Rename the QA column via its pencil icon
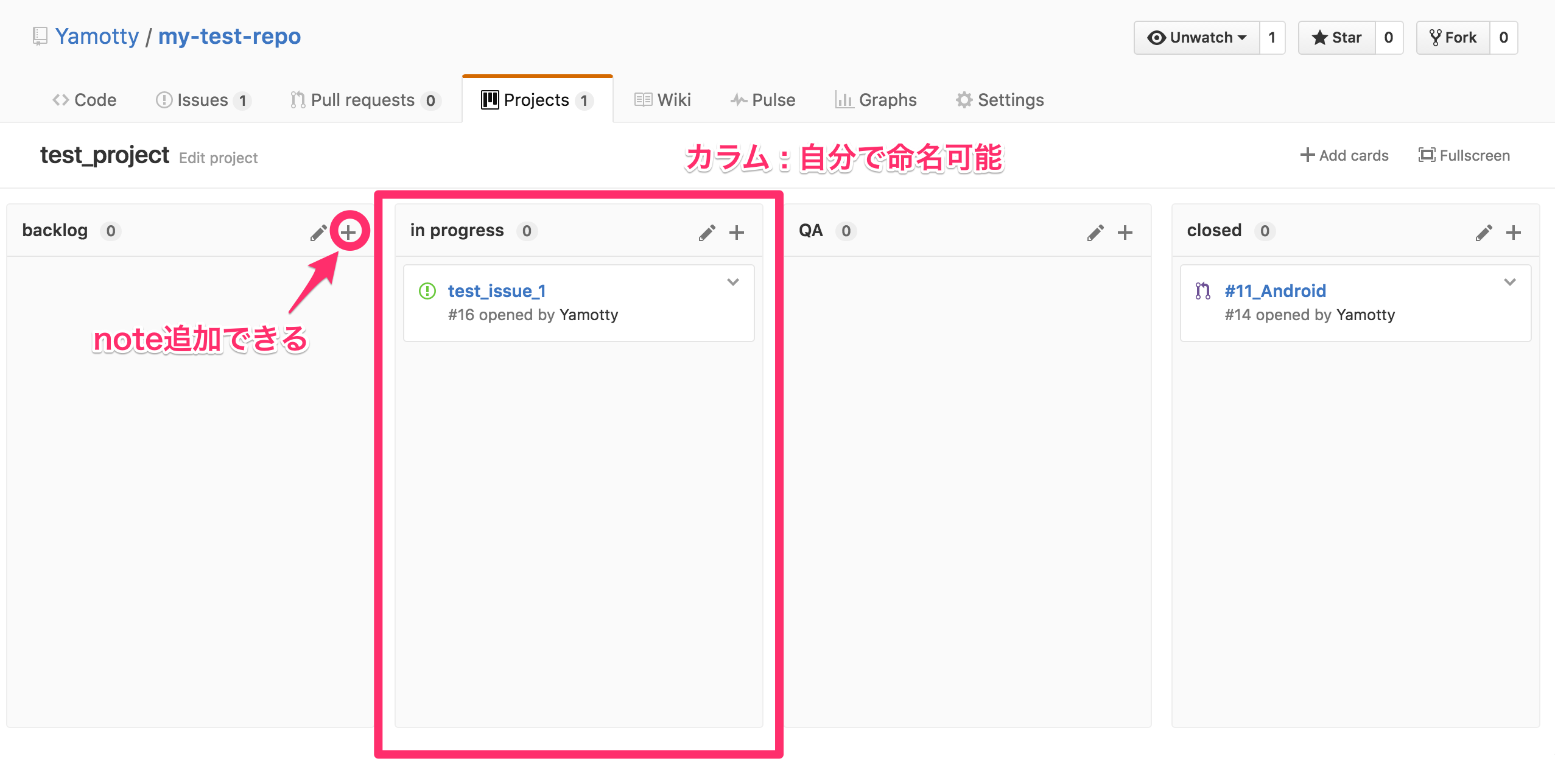Image resolution: width=1555 pixels, height=784 pixels. (x=1095, y=232)
